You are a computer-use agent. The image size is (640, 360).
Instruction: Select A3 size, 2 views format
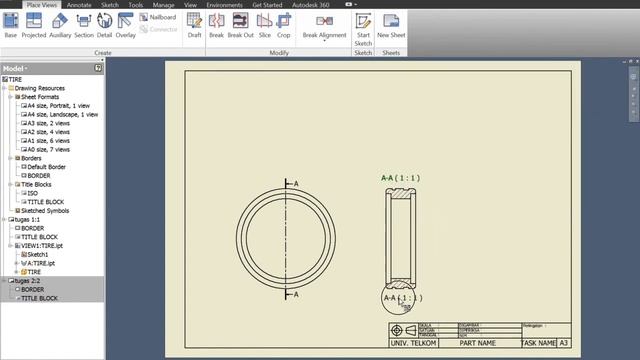pyautogui.click(x=45, y=123)
